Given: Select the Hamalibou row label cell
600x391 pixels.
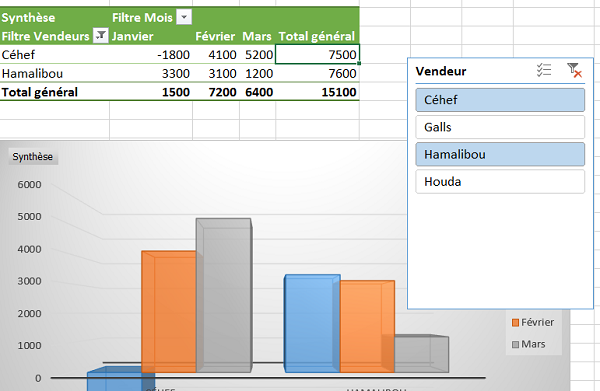Looking at the screenshot, I should 55,73.
